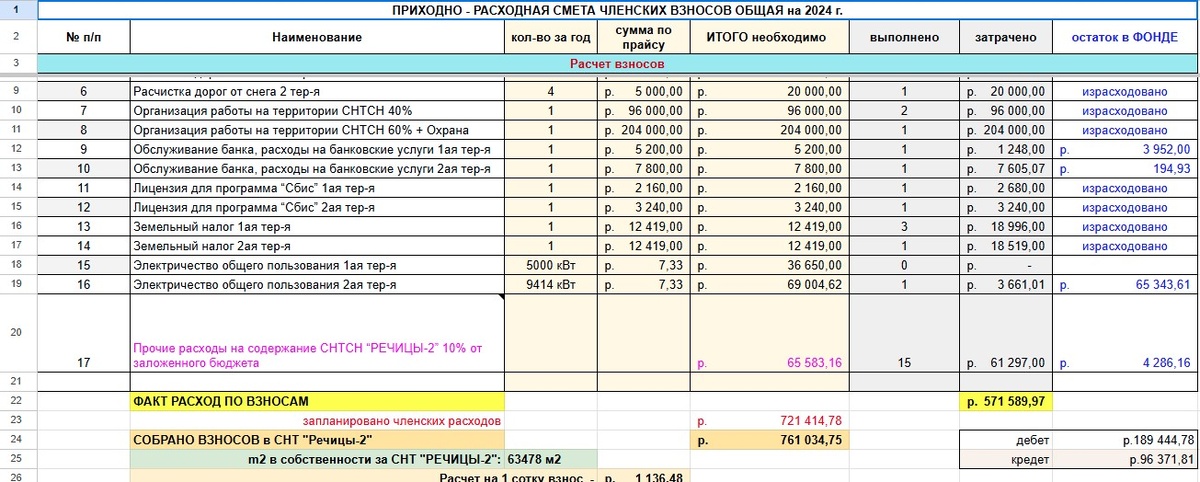This screenshot has height=482, width=1200.
Task: Select the "9414 кВт" quantity cell
Action: (x=550, y=285)
